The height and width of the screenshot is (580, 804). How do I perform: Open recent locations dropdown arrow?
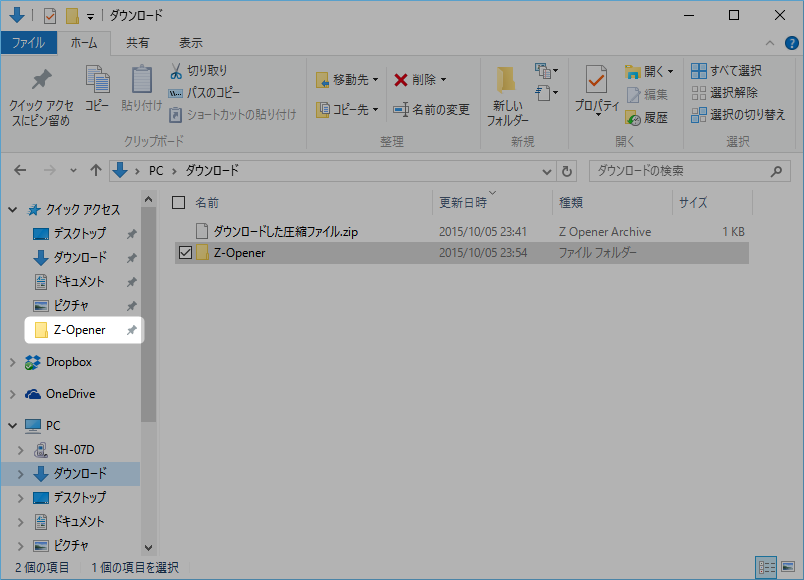coord(73,171)
